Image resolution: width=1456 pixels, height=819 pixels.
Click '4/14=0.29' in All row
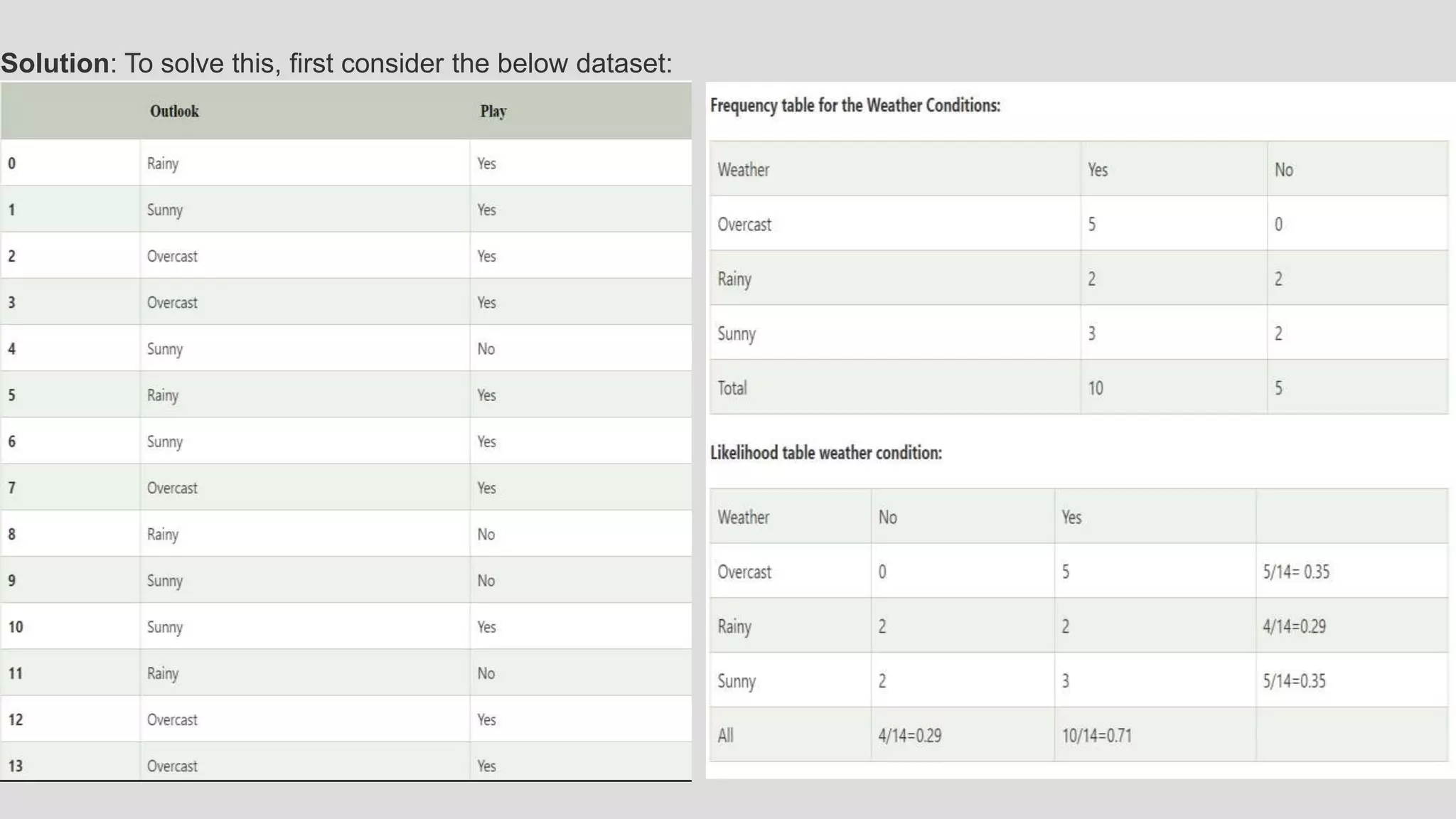[x=910, y=736]
